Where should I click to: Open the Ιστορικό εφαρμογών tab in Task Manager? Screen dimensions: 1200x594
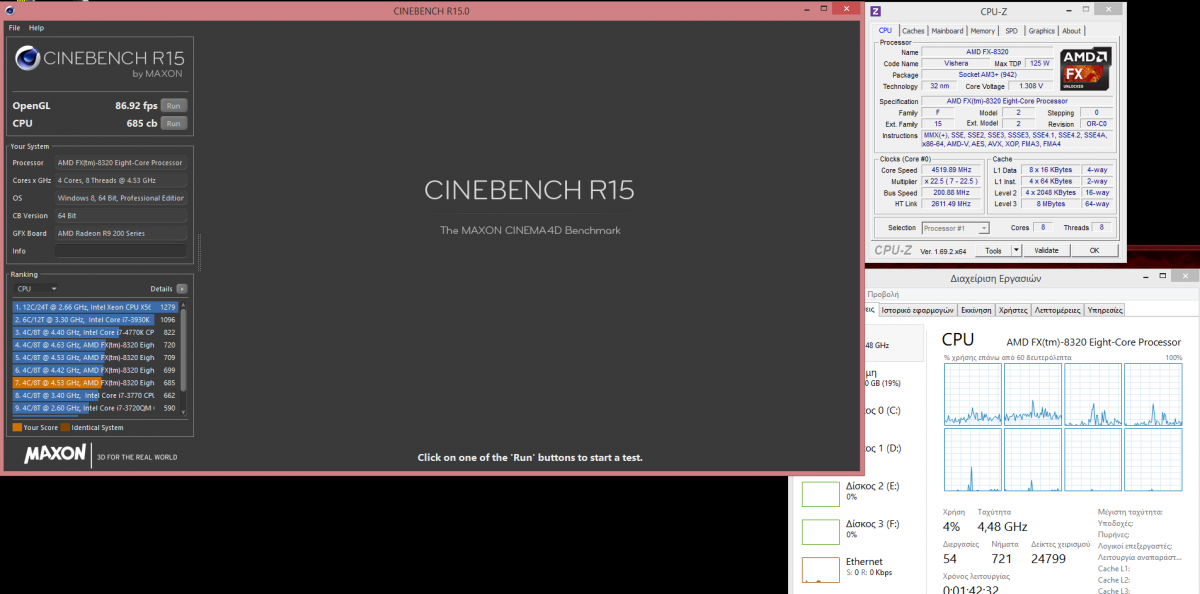pyautogui.click(x=917, y=310)
